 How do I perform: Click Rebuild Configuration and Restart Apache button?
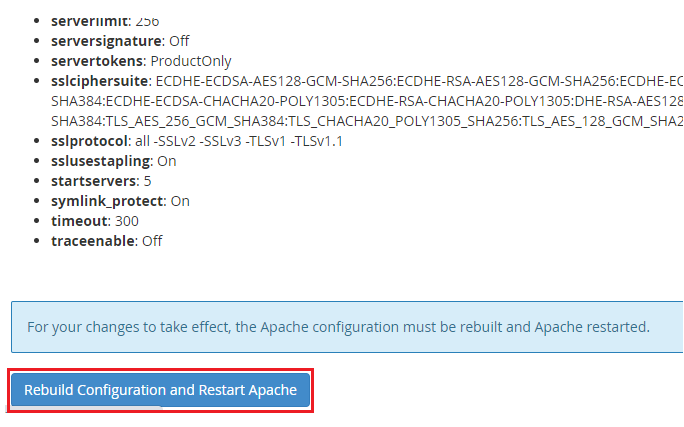coord(160,390)
